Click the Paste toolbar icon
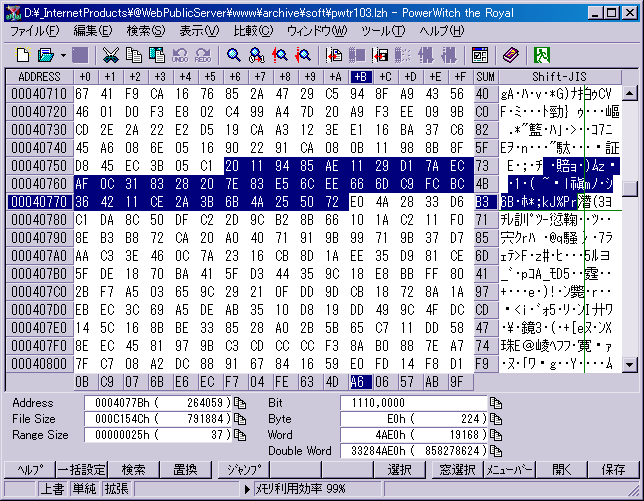The image size is (644, 501). click(157, 55)
